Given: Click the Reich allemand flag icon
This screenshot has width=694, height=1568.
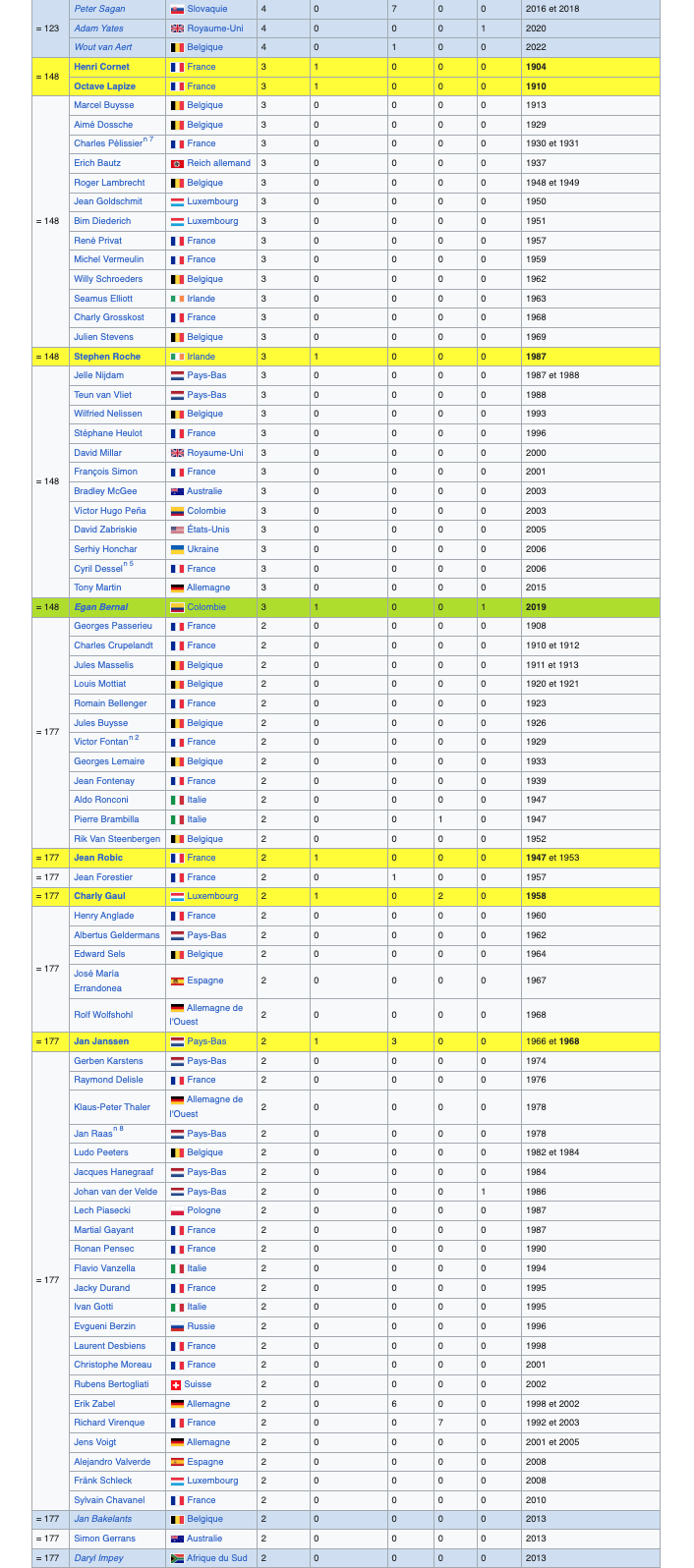Looking at the screenshot, I should tap(177, 163).
